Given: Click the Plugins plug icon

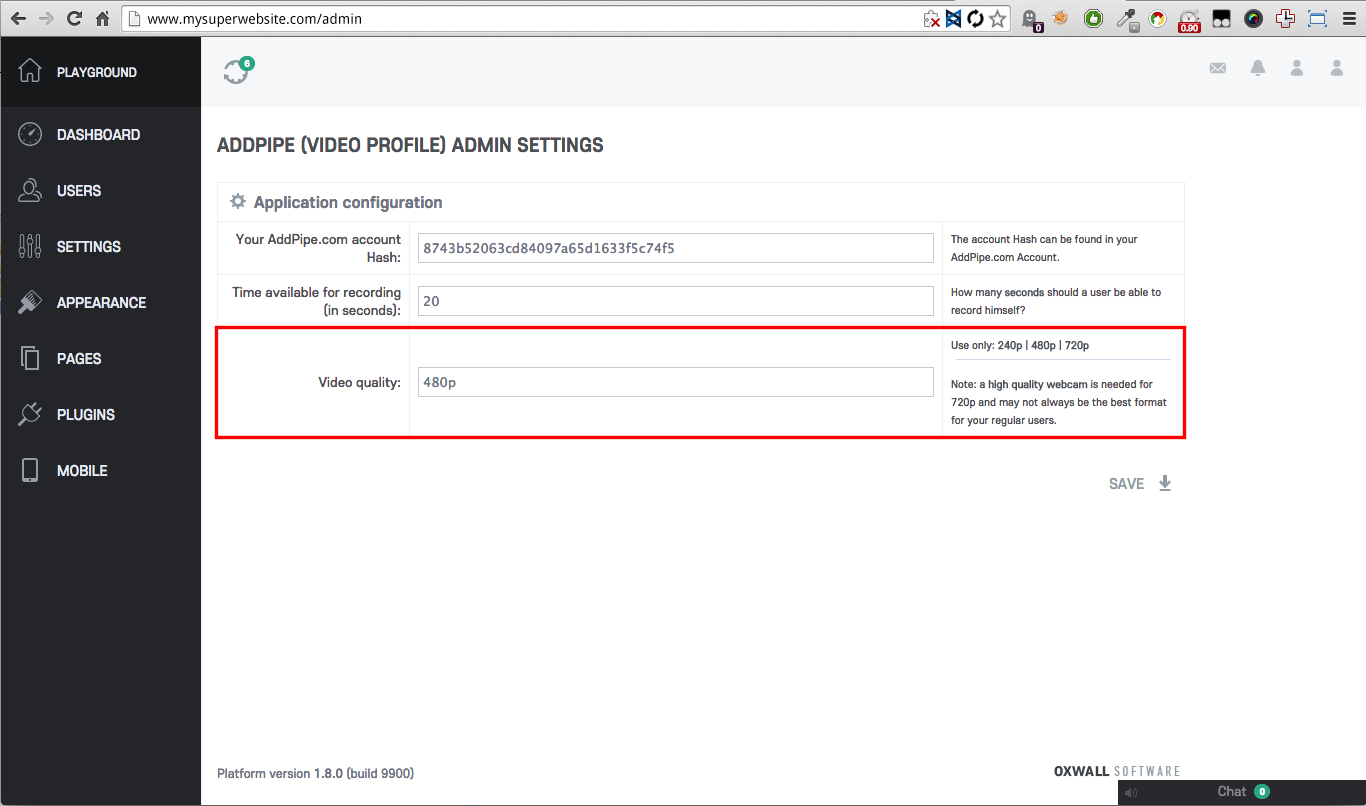Looking at the screenshot, I should 30,414.
